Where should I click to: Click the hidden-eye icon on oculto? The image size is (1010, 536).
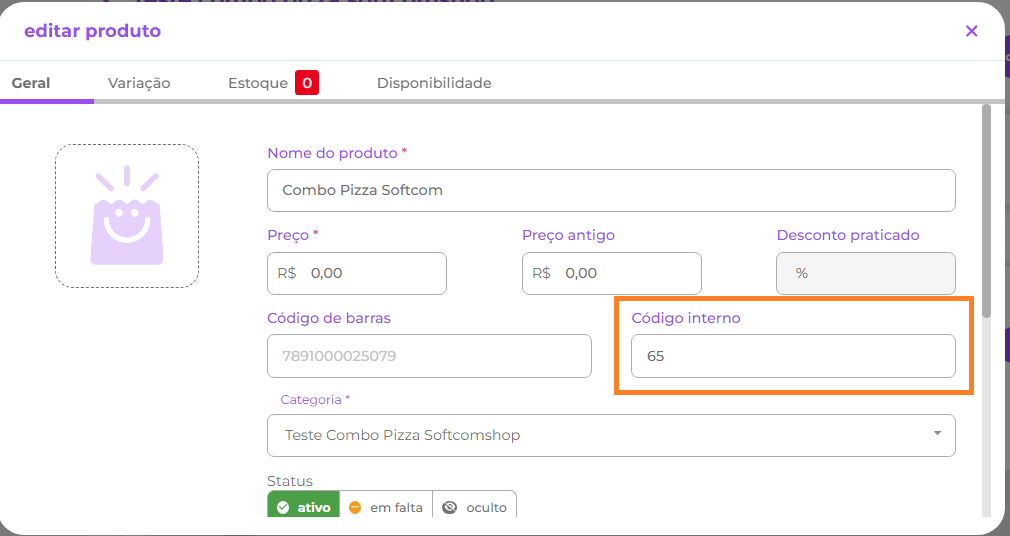pyautogui.click(x=450, y=507)
